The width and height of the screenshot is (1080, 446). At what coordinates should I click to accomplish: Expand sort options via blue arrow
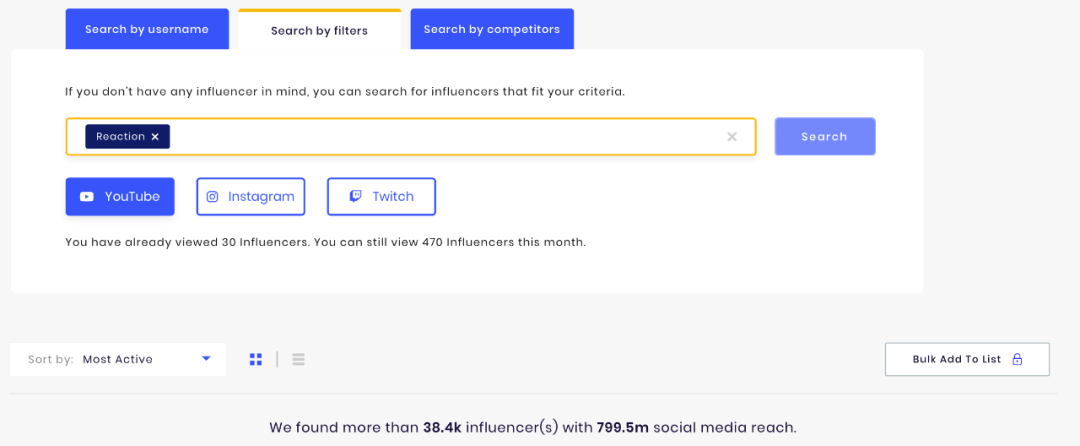(x=206, y=359)
